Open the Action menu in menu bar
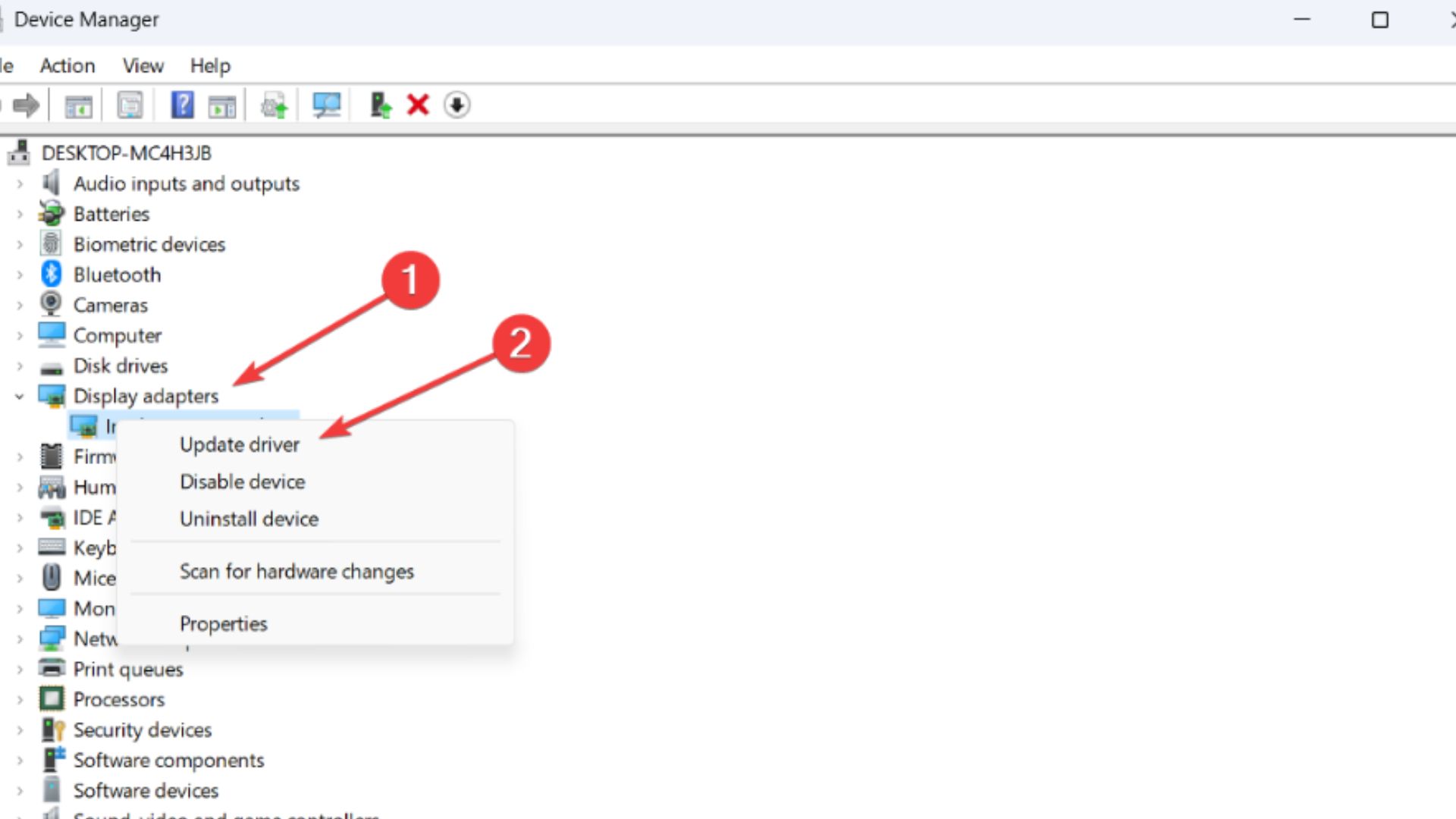This screenshot has width=1456, height=819. tap(67, 64)
